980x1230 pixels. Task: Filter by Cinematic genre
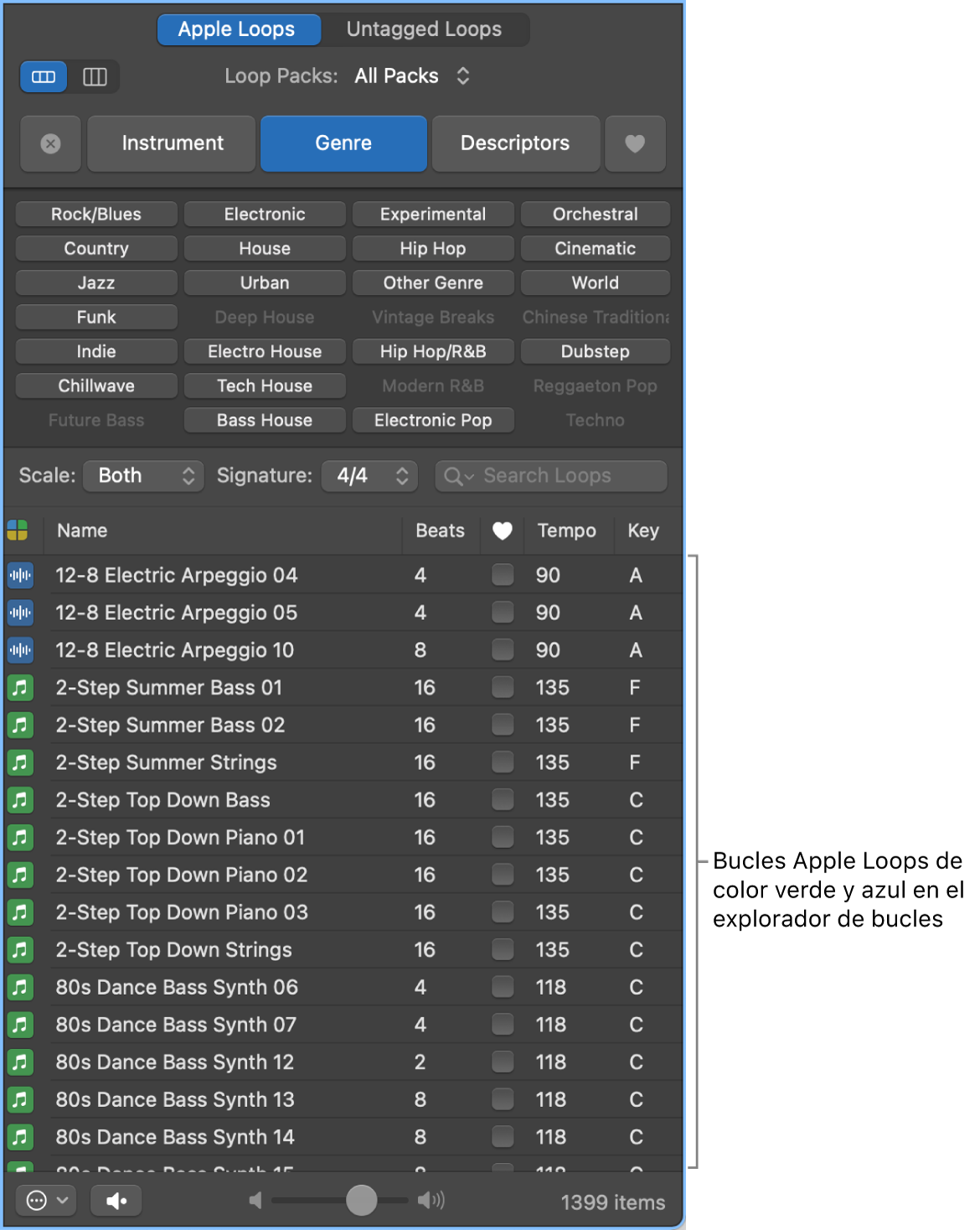click(595, 248)
